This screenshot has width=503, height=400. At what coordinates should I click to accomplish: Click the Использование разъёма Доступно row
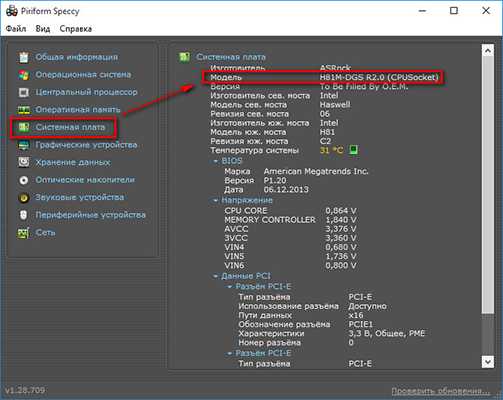(312, 306)
